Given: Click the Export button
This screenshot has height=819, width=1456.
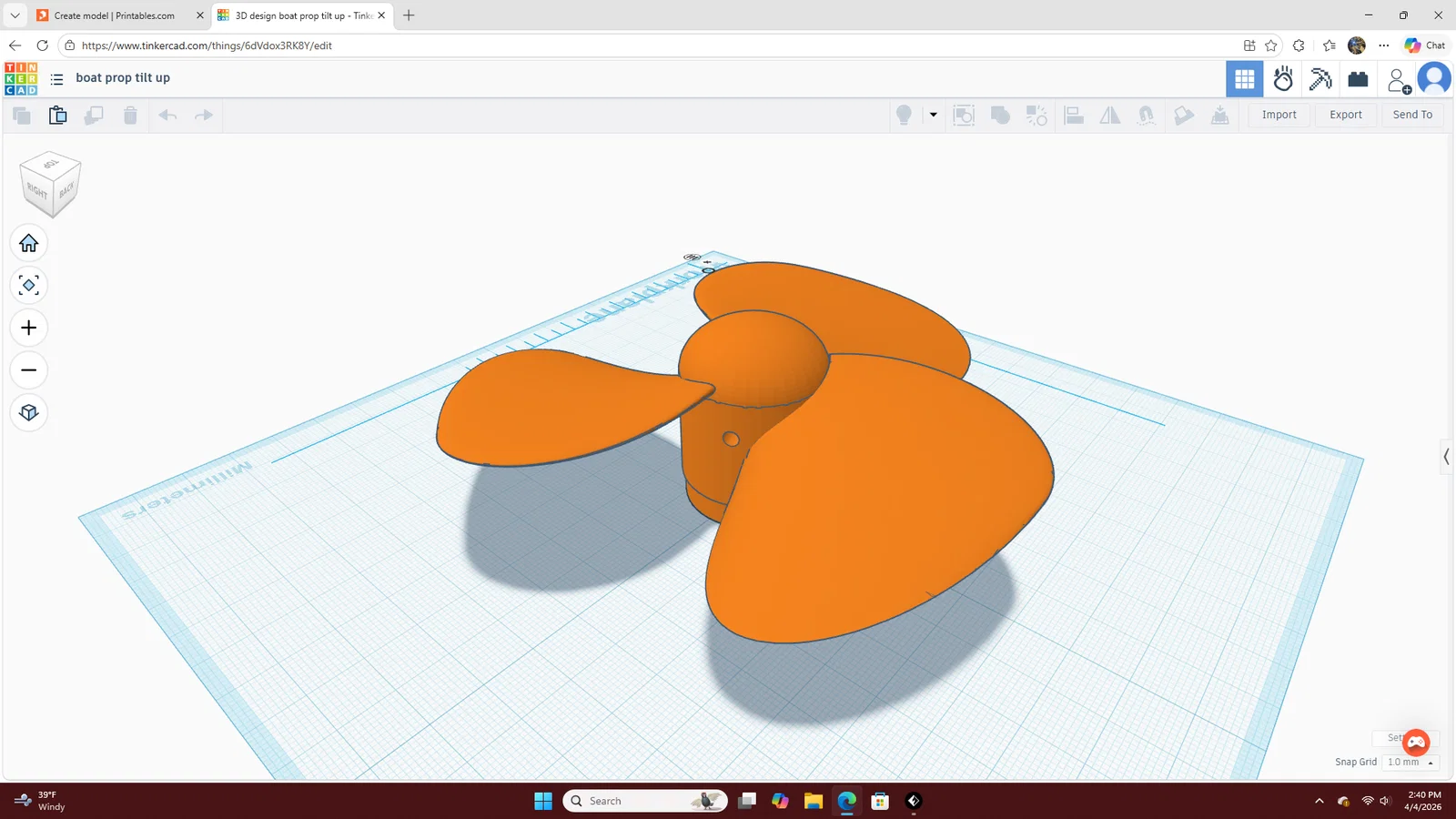Looking at the screenshot, I should pos(1346,115).
